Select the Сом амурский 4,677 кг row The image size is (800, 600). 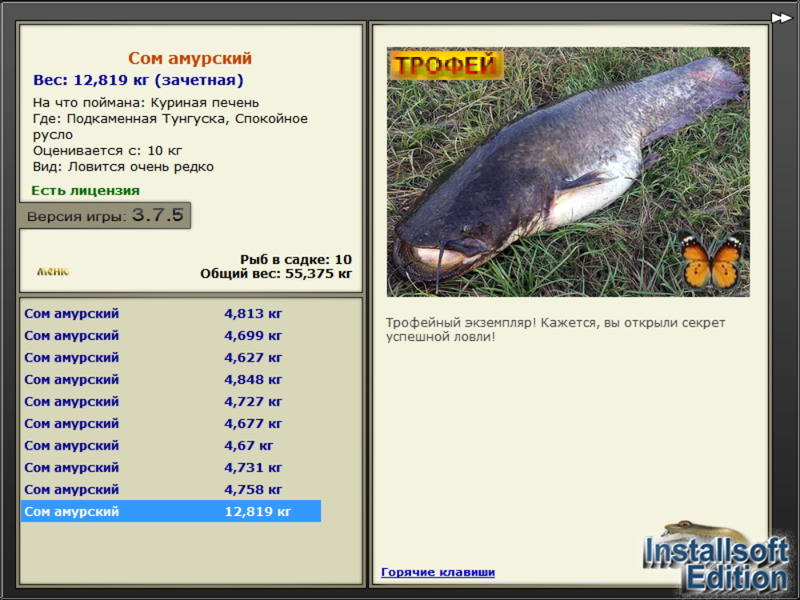[171, 423]
